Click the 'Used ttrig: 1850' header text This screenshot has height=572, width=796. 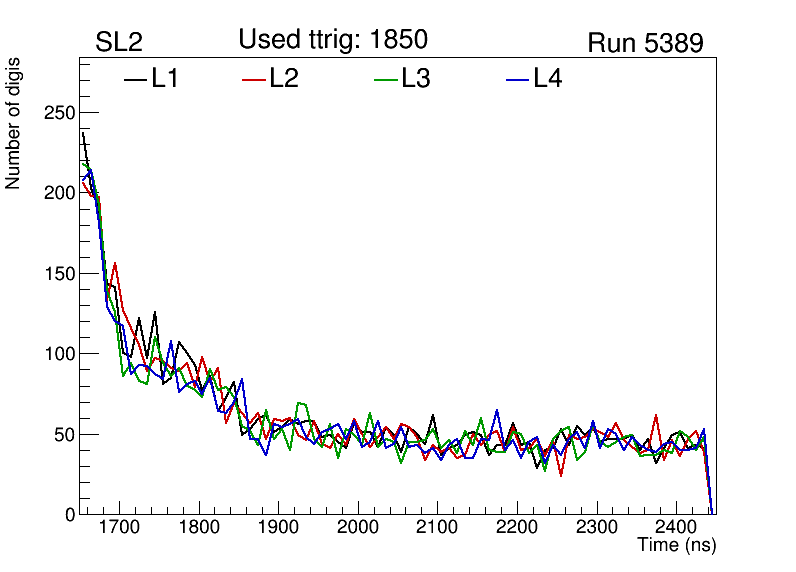click(333, 40)
